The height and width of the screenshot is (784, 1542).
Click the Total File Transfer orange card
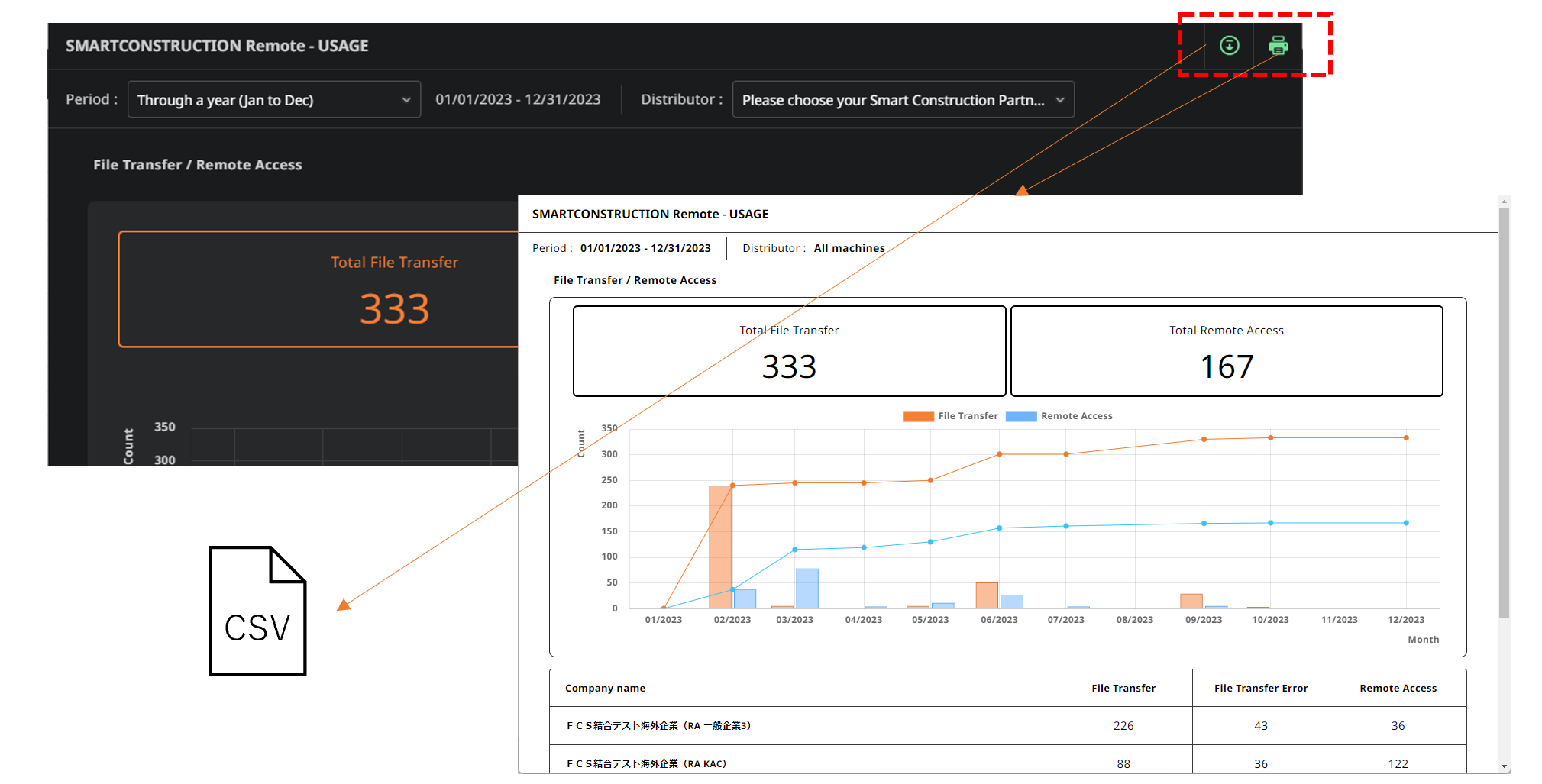[318, 289]
